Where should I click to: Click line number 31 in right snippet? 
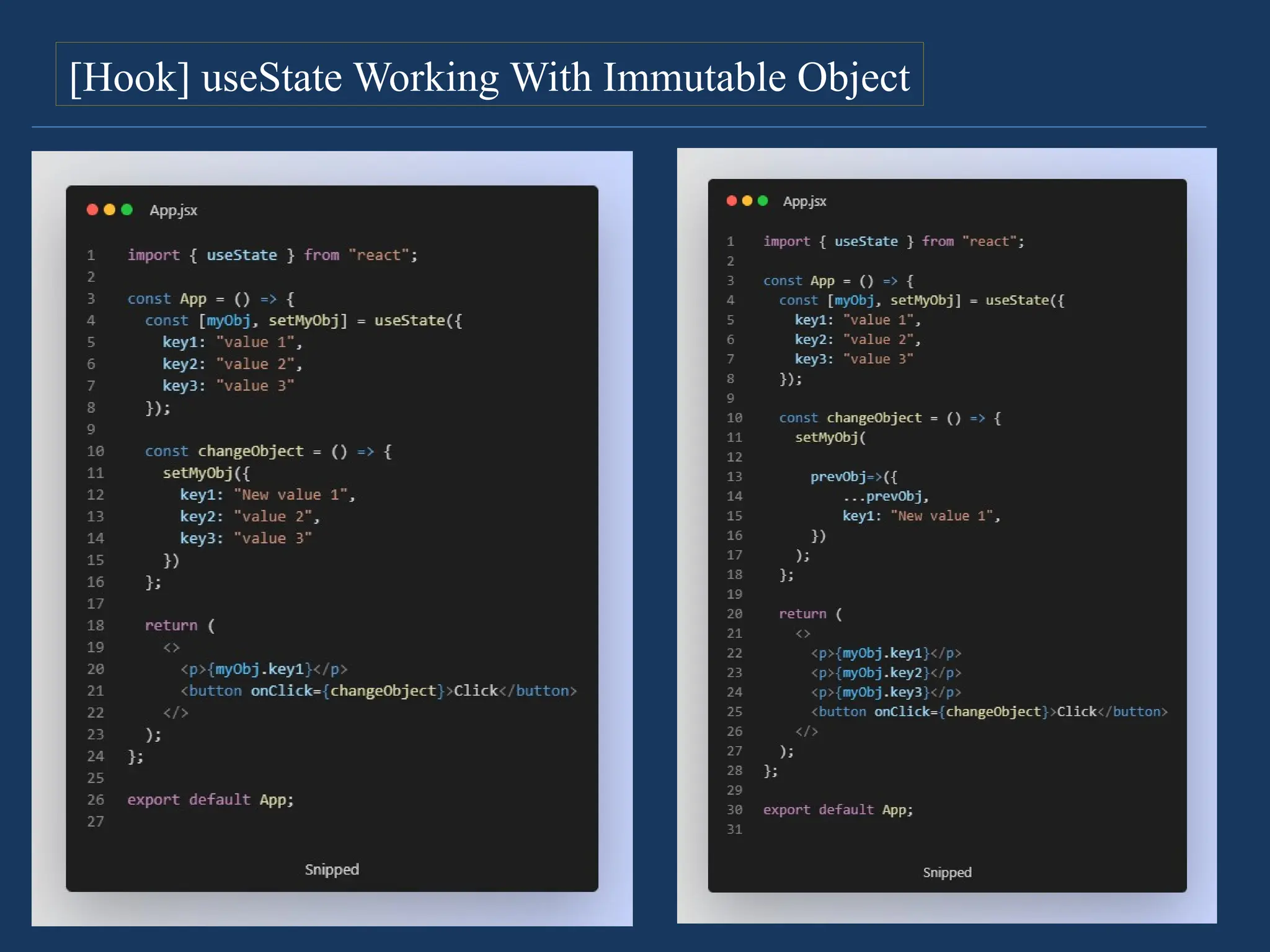734,829
